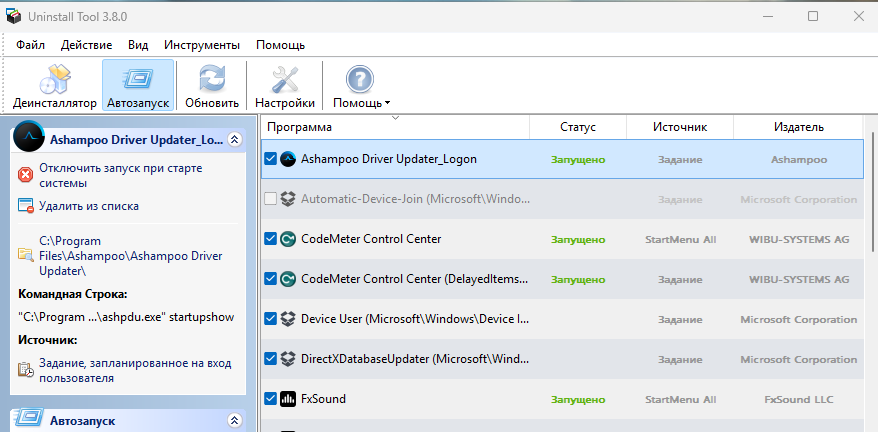Click the Автозапуск sidebar panel icon
Screen dimensions: 878x432
click(27, 419)
